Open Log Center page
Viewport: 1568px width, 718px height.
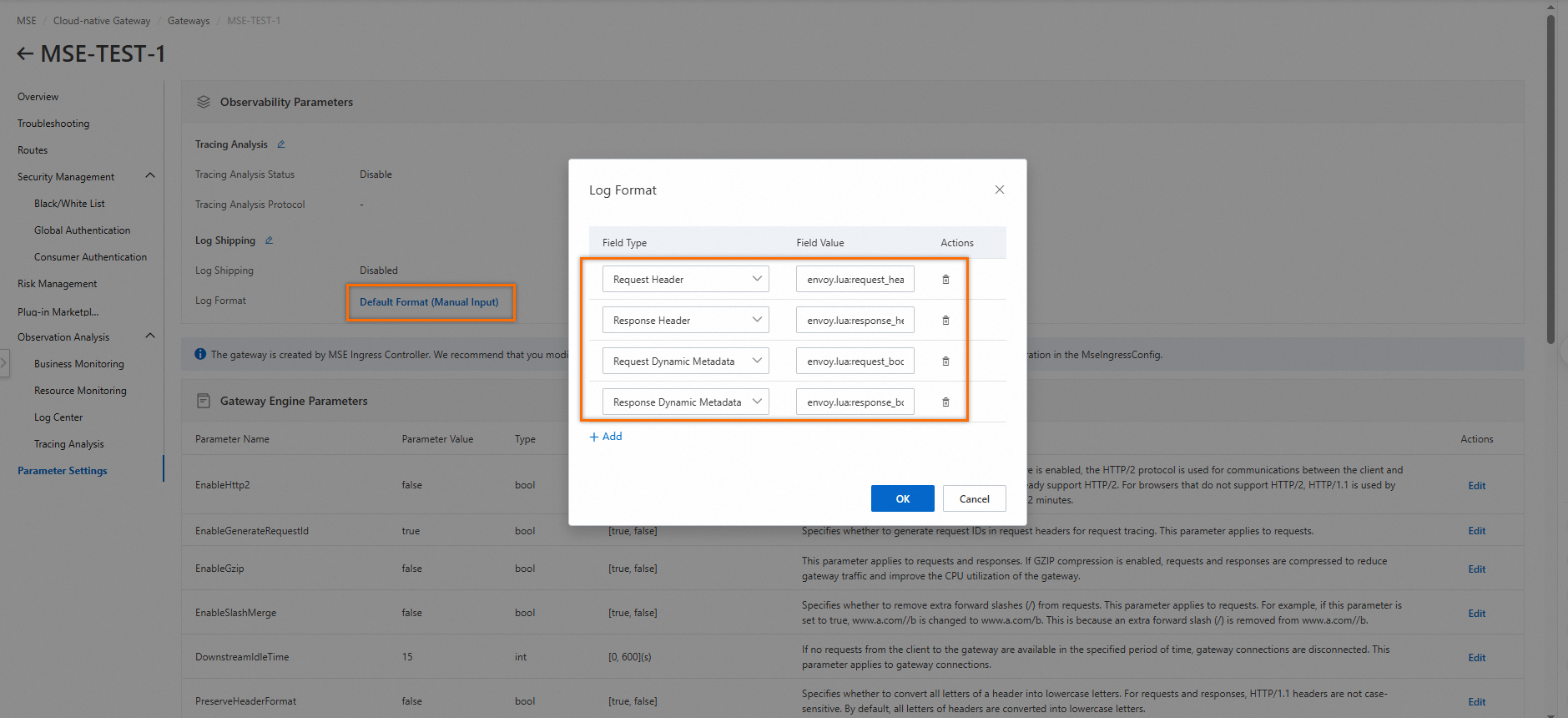(58, 417)
